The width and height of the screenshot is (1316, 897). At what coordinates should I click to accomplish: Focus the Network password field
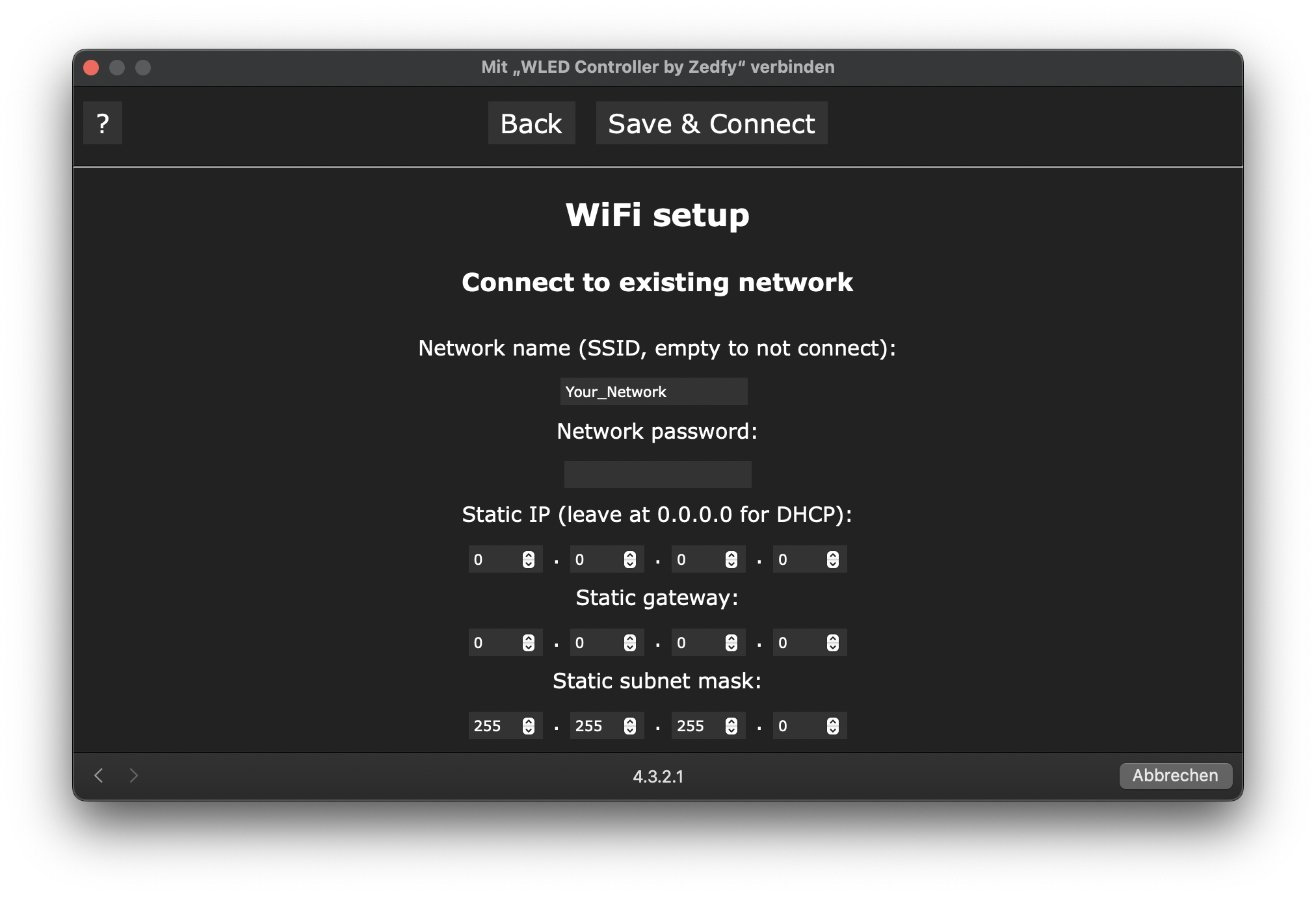tap(657, 474)
